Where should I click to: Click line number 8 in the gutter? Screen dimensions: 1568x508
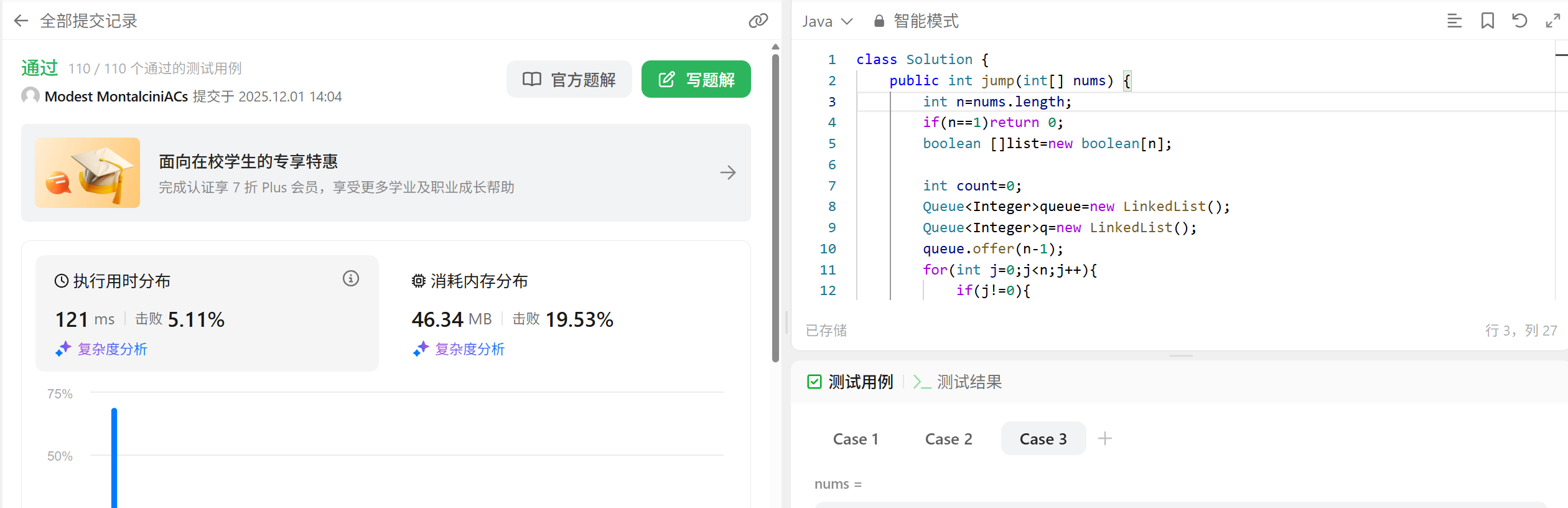coord(832,207)
